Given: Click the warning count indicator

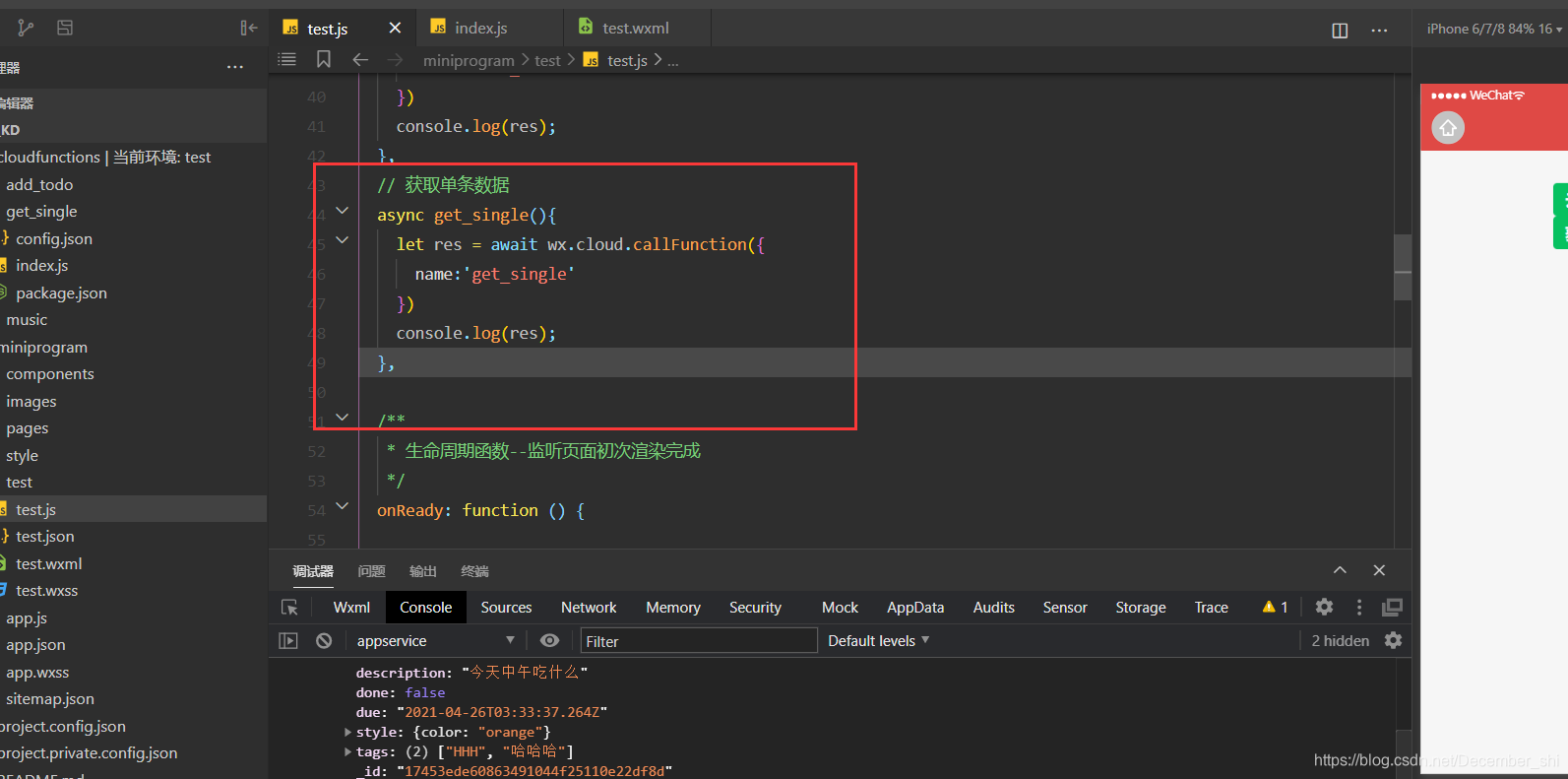Looking at the screenshot, I should point(1275,608).
